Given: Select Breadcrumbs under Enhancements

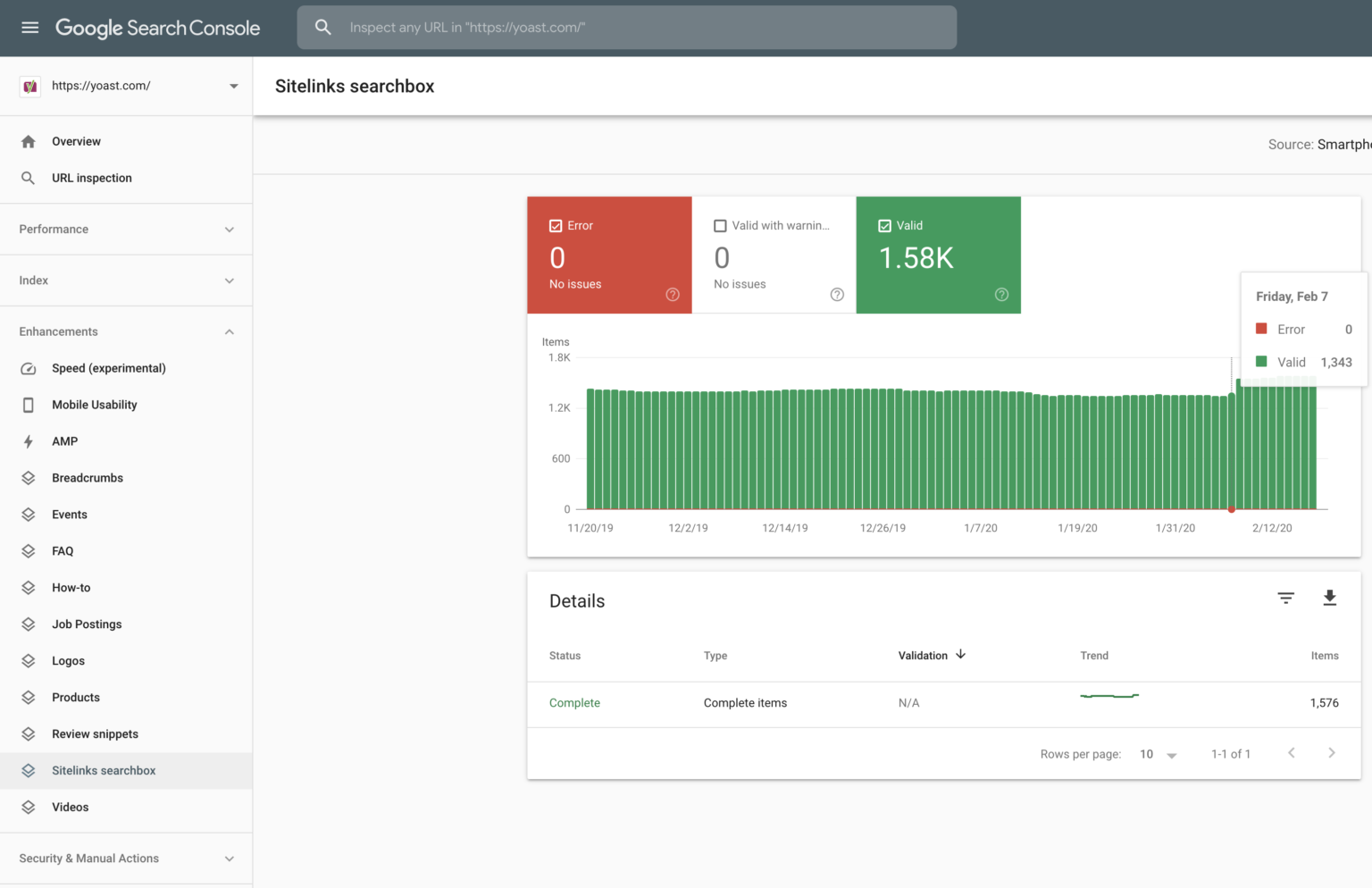Looking at the screenshot, I should [x=87, y=478].
